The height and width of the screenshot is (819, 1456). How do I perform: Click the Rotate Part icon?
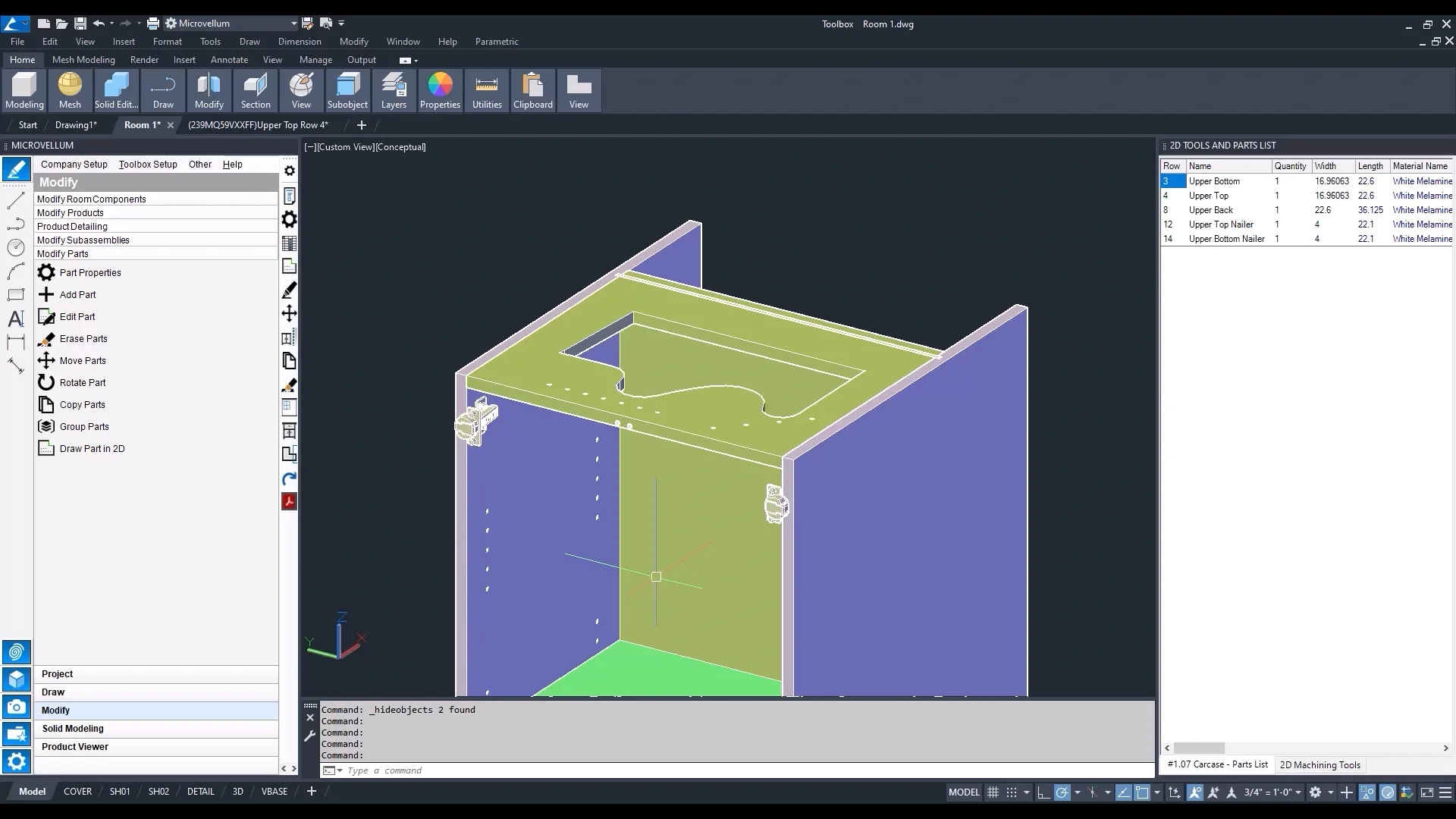pos(46,383)
